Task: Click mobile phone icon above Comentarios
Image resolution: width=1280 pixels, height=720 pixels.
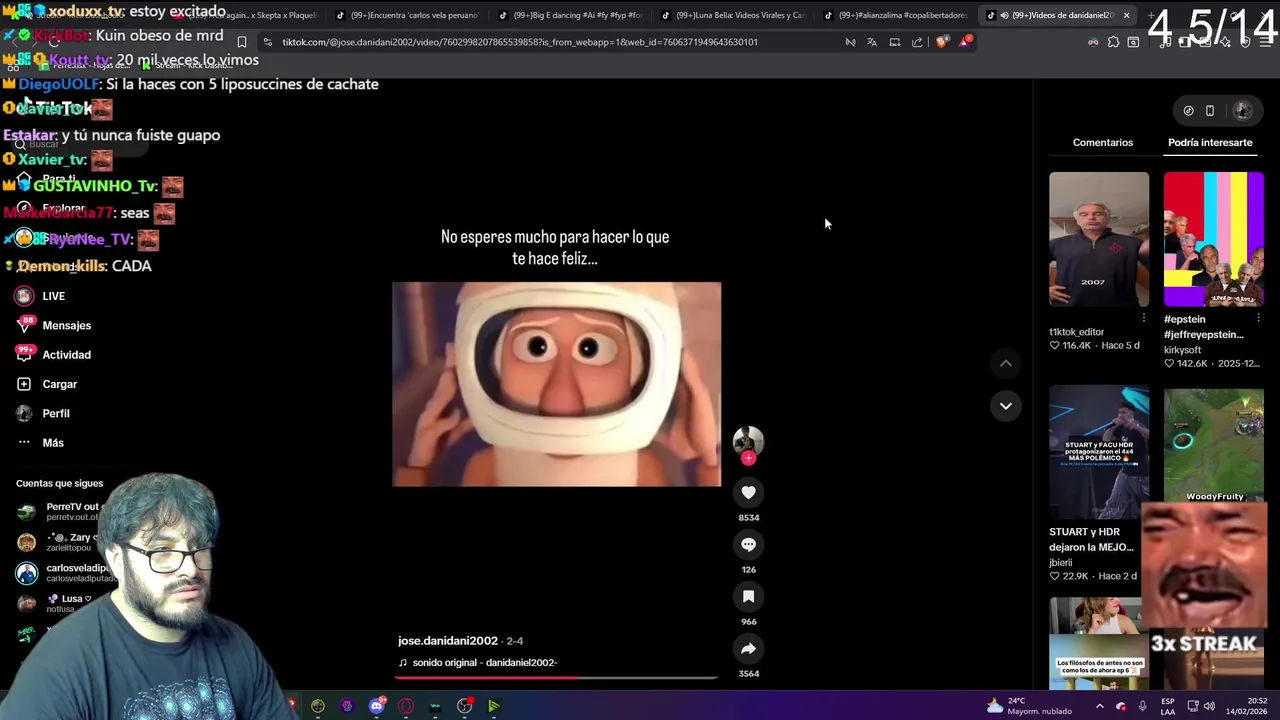Action: tap(1210, 111)
